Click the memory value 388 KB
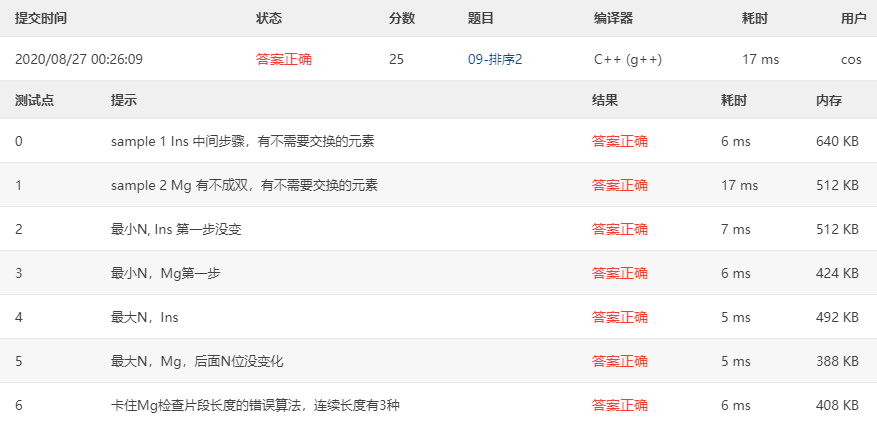 (x=837, y=362)
